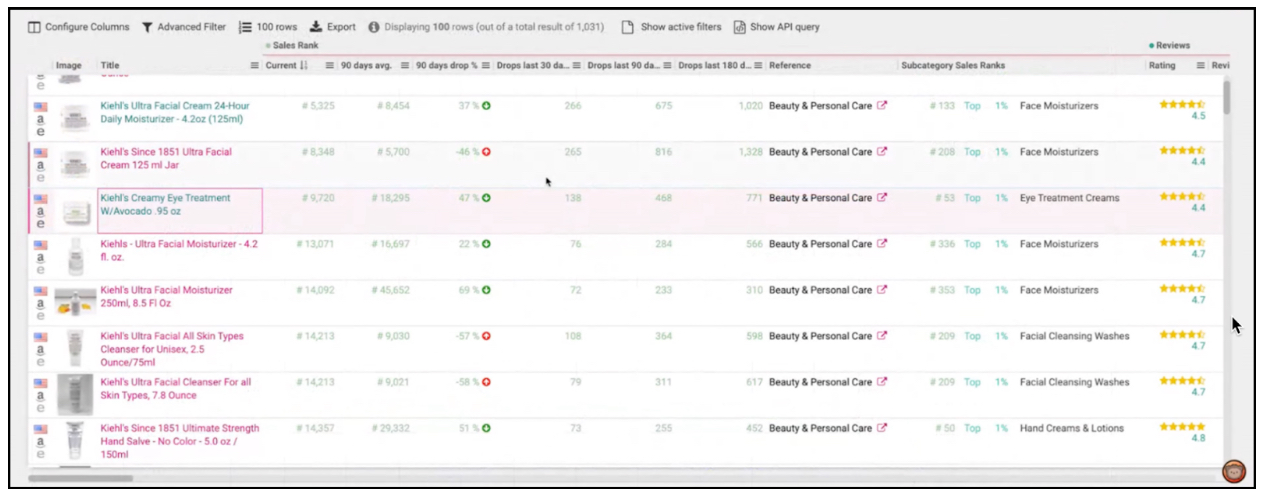Click thumbnail of Ultra Facial Moisturizer 250ml
The height and width of the screenshot is (496, 1262).
[75, 302]
